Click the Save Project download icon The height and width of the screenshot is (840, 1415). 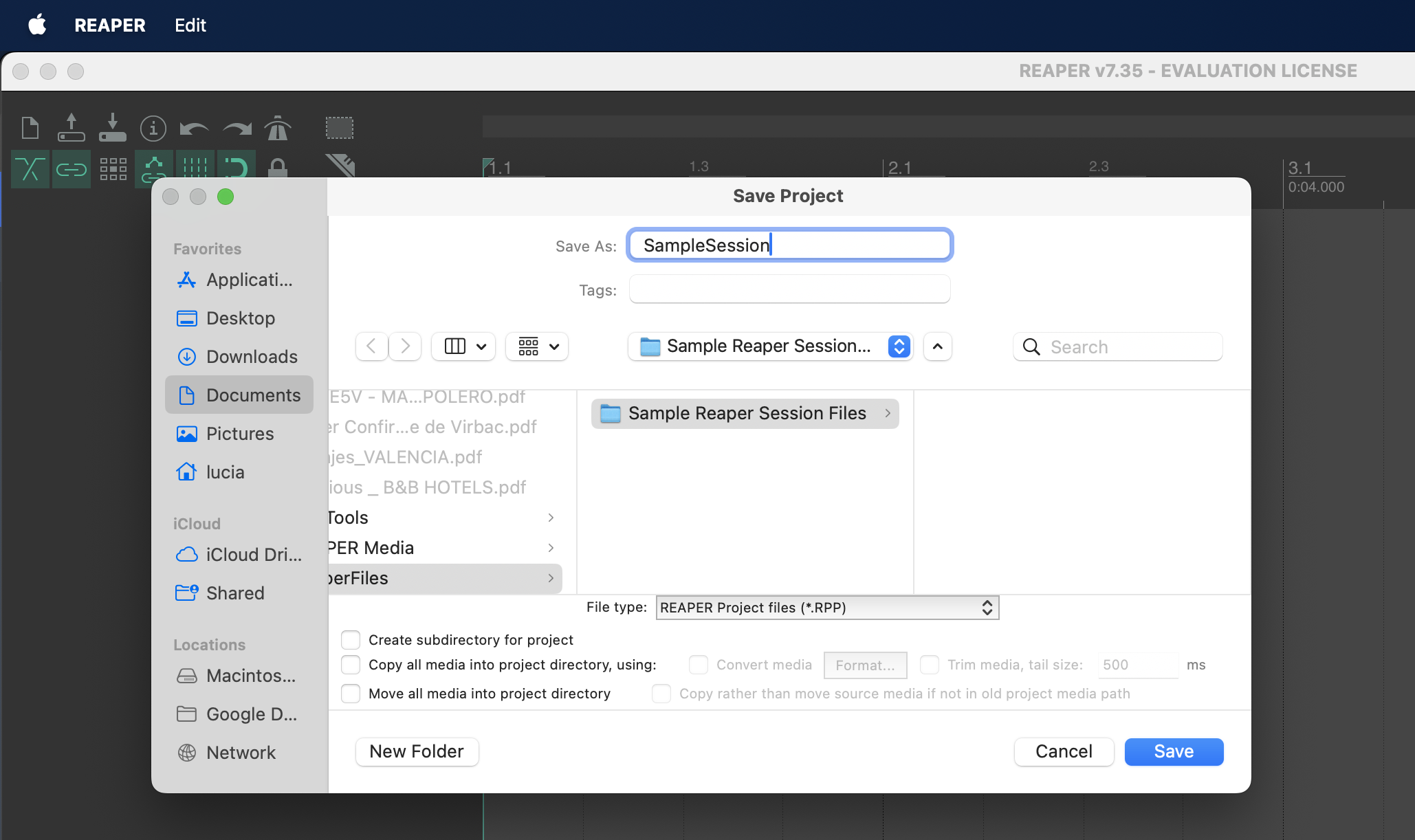coord(112,128)
